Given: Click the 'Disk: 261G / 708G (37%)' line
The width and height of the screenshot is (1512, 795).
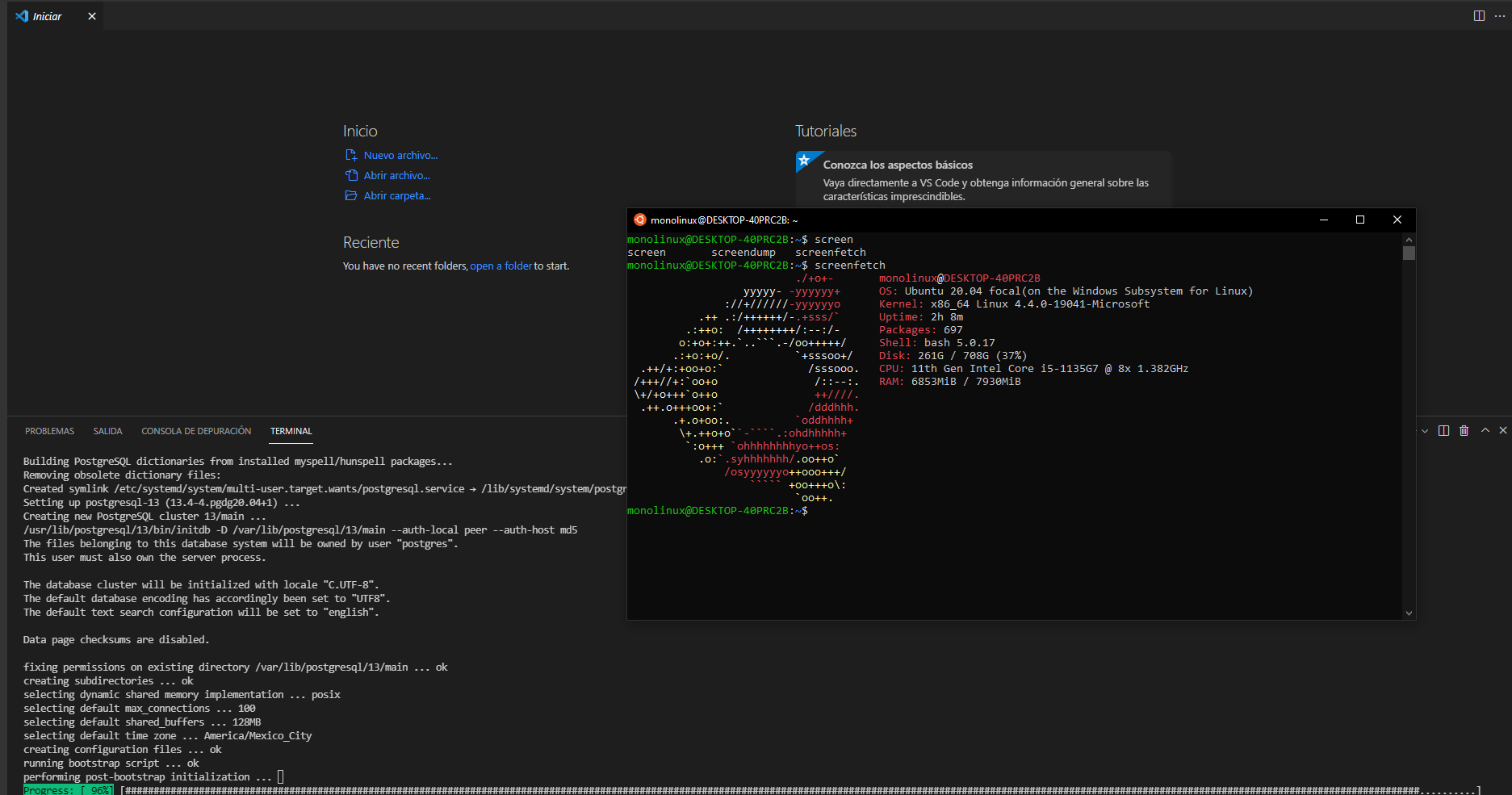Looking at the screenshot, I should click(x=953, y=356).
